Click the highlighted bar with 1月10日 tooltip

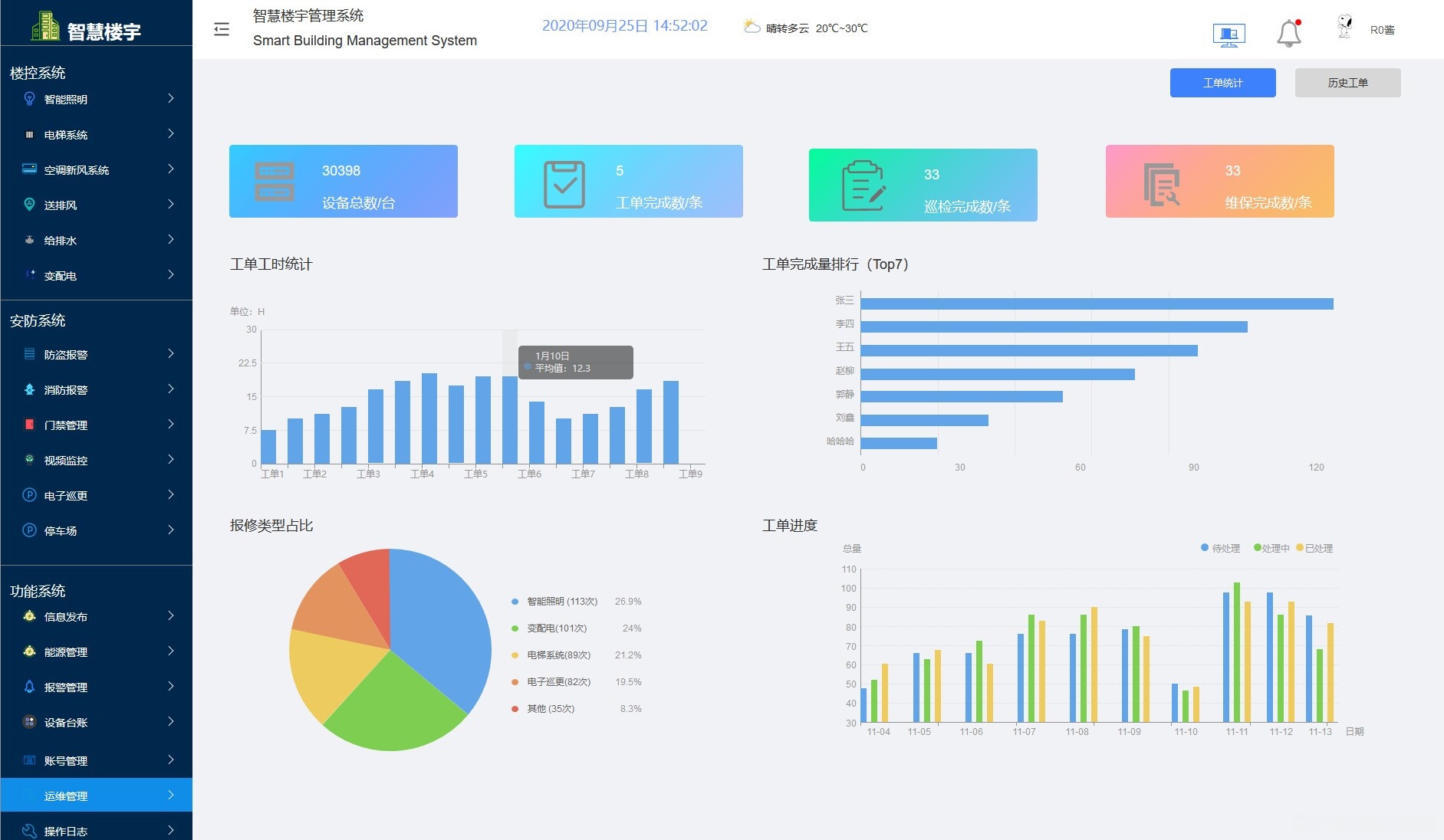click(510, 419)
